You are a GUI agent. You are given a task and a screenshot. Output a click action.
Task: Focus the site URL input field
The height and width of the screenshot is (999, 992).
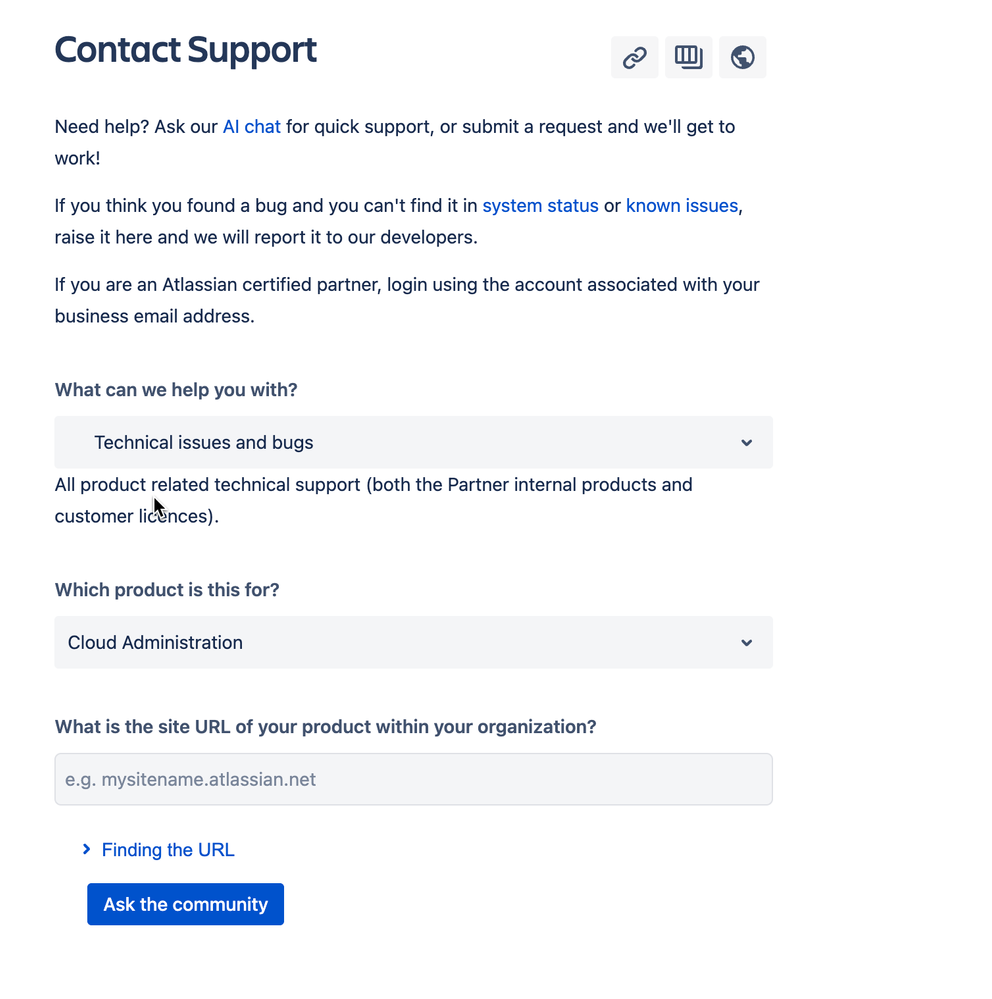[x=413, y=779]
